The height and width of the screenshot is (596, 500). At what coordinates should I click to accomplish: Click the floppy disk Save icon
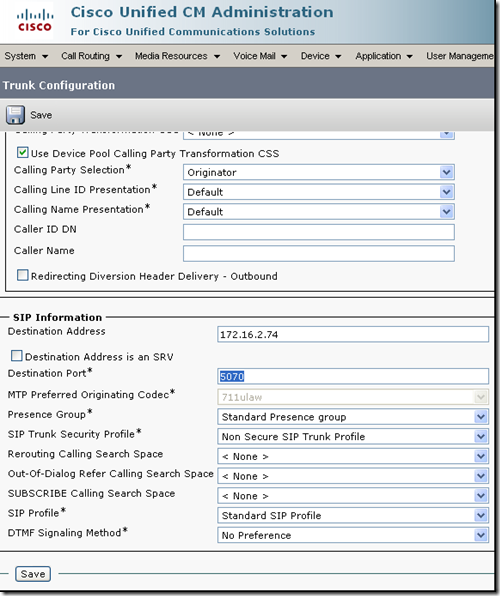click(x=15, y=115)
